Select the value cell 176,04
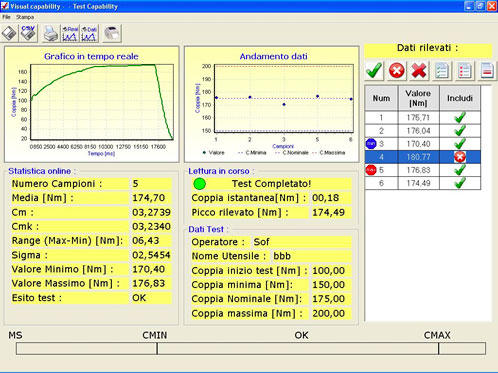The height and width of the screenshot is (373, 498). 418,130
